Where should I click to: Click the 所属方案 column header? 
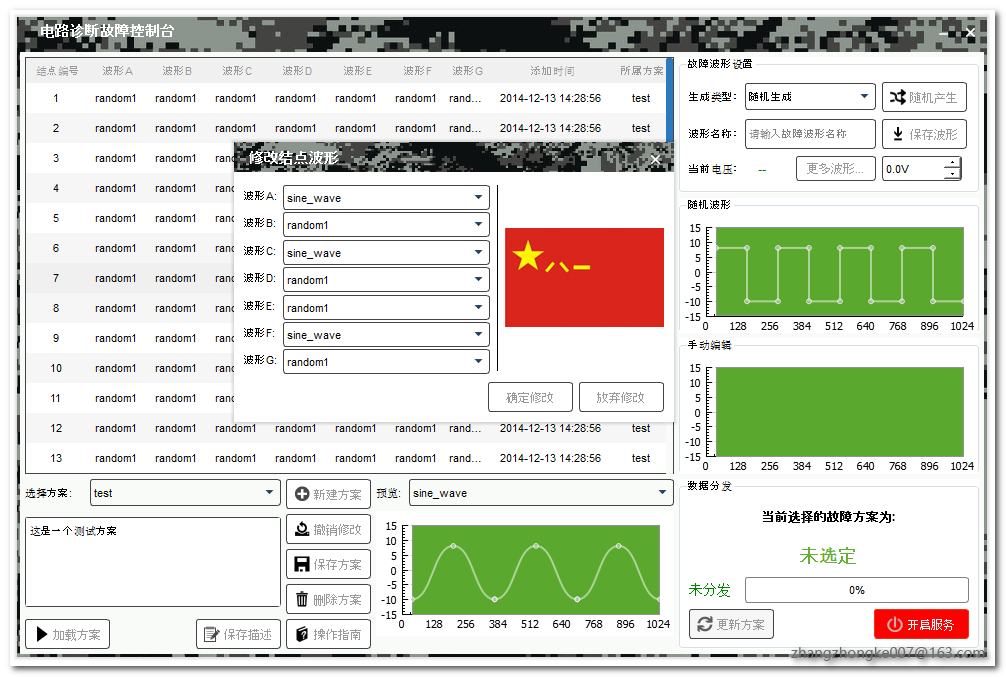click(641, 71)
